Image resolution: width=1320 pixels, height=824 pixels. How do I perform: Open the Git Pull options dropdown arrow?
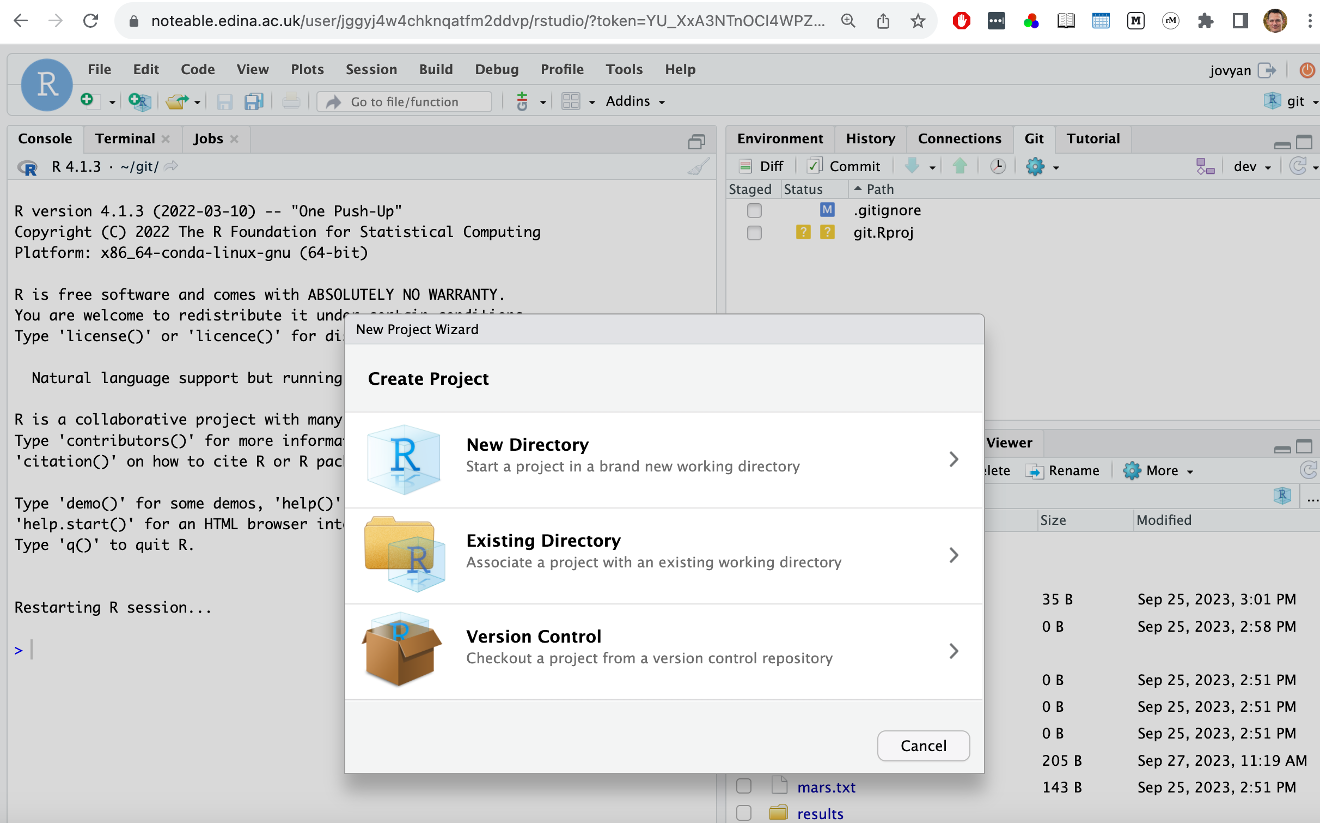point(932,167)
